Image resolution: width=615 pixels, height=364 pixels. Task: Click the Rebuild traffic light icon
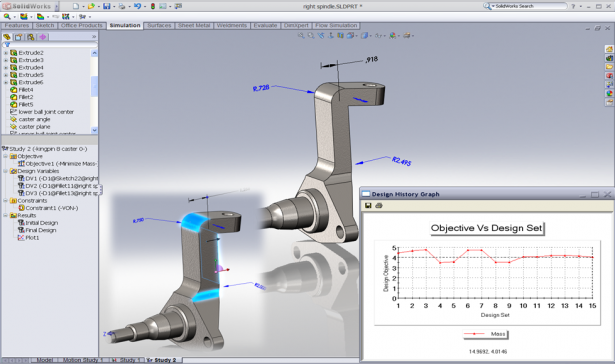click(153, 6)
